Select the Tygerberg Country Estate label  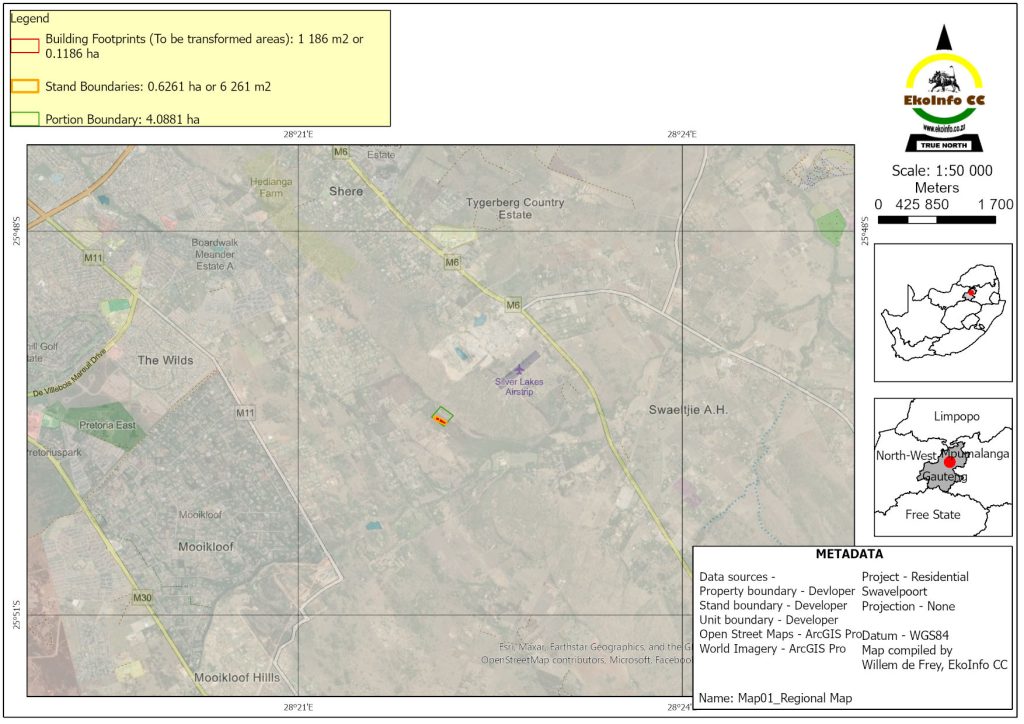[x=515, y=208]
